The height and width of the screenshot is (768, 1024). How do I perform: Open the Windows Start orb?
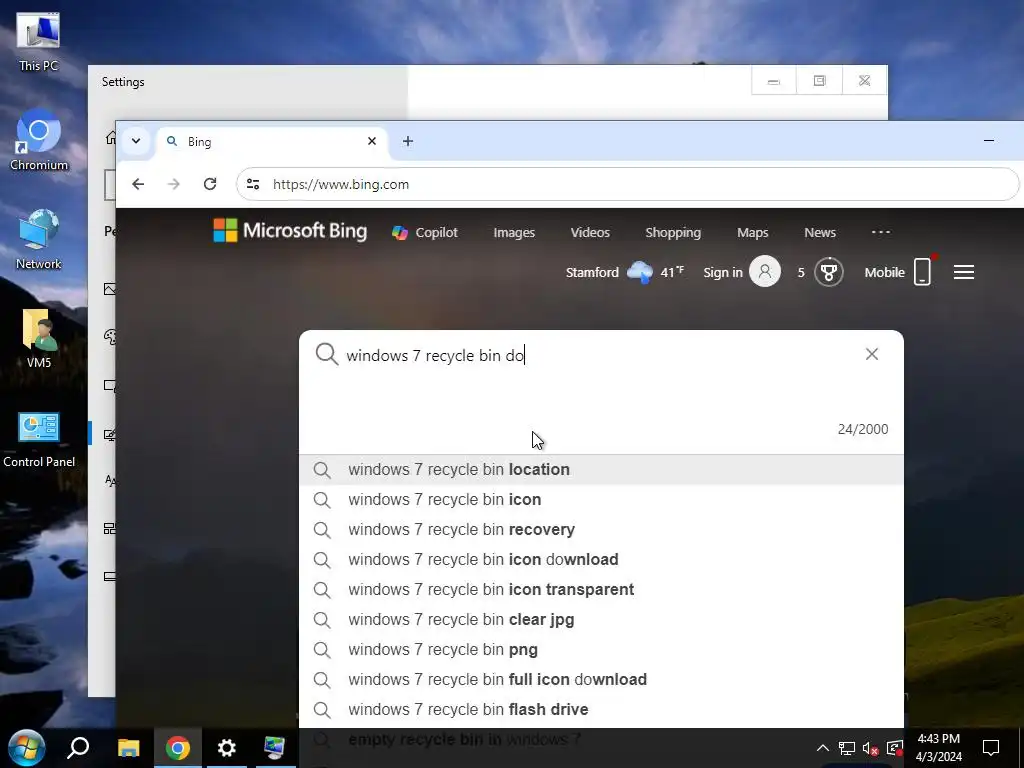click(26, 748)
